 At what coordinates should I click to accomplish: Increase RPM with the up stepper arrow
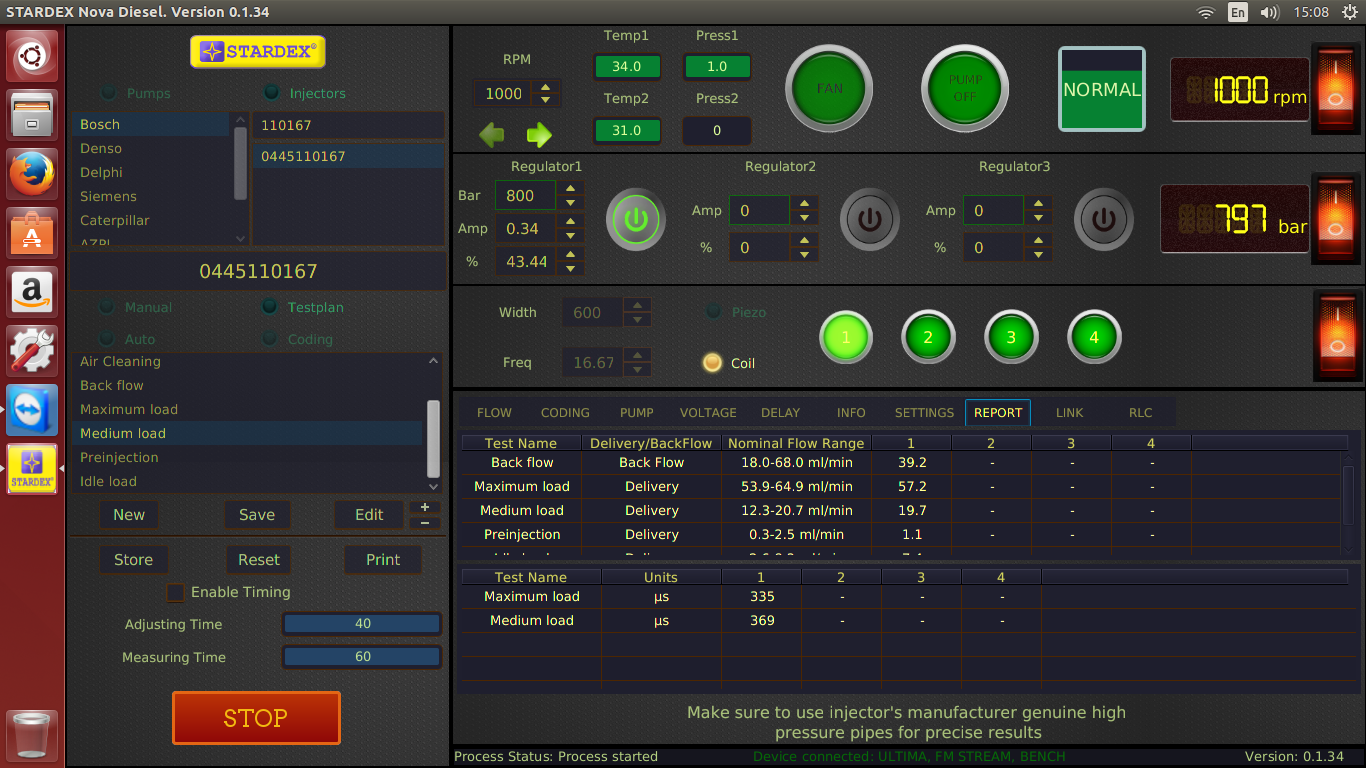click(x=546, y=87)
